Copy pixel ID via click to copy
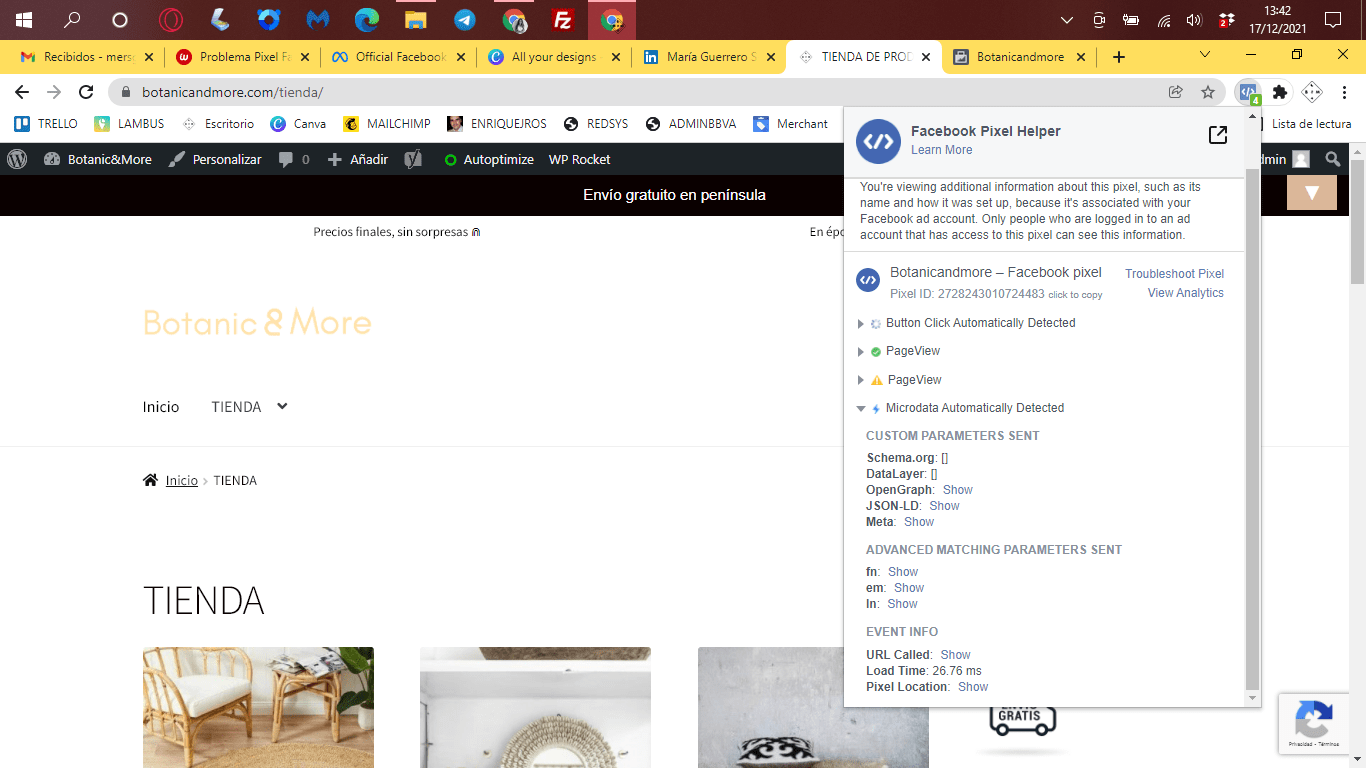This screenshot has height=768, width=1366. [1075, 295]
